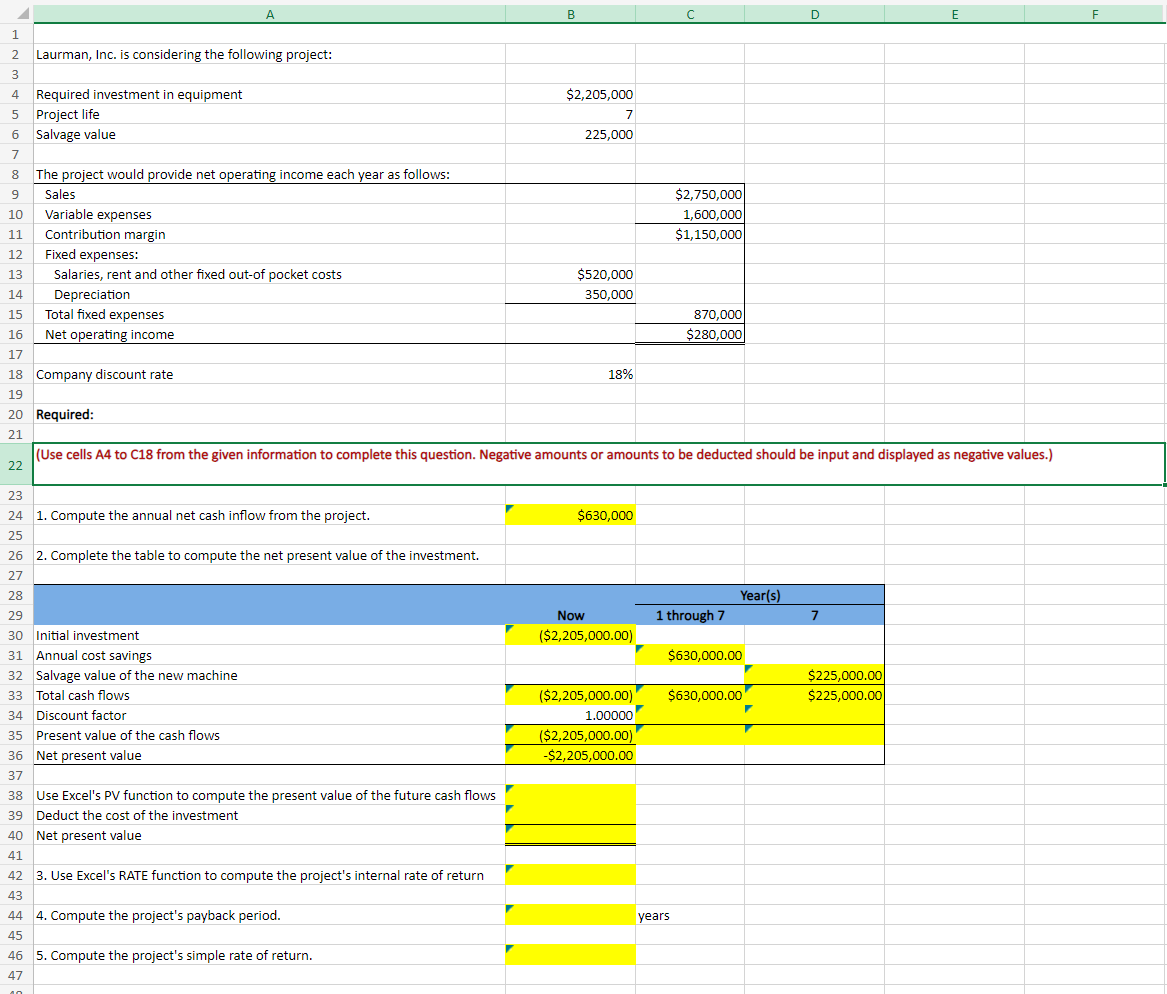
Task: Click the depreciation value 350,000
Action: pos(570,295)
